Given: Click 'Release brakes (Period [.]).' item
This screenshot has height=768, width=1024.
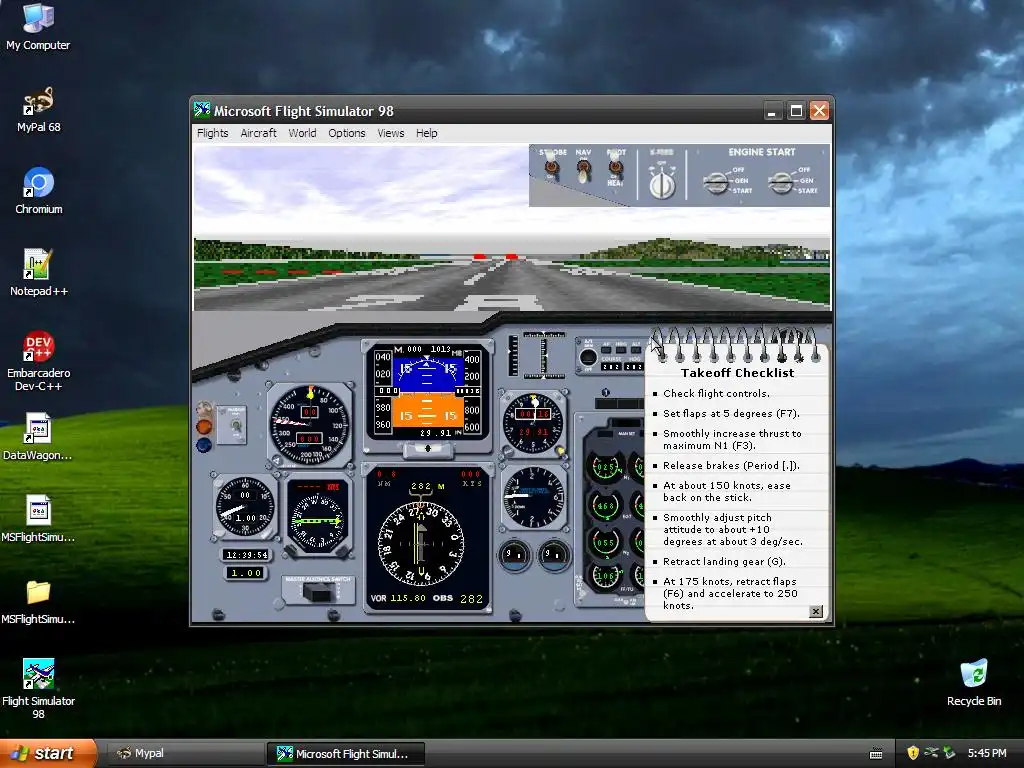Looking at the screenshot, I should point(731,466).
